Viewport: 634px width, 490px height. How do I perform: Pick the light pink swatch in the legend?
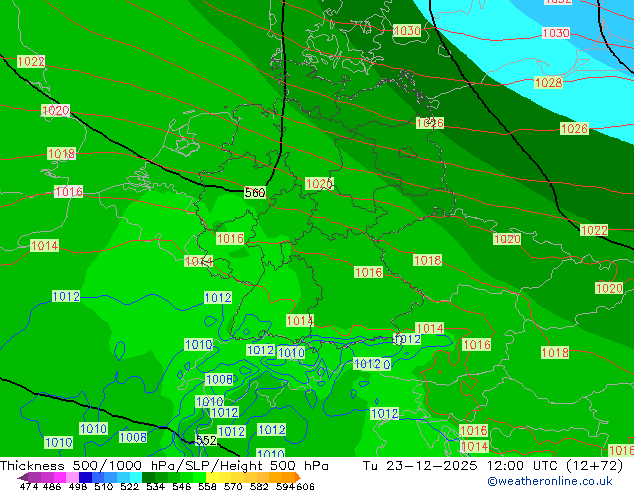pyautogui.click(x=72, y=477)
